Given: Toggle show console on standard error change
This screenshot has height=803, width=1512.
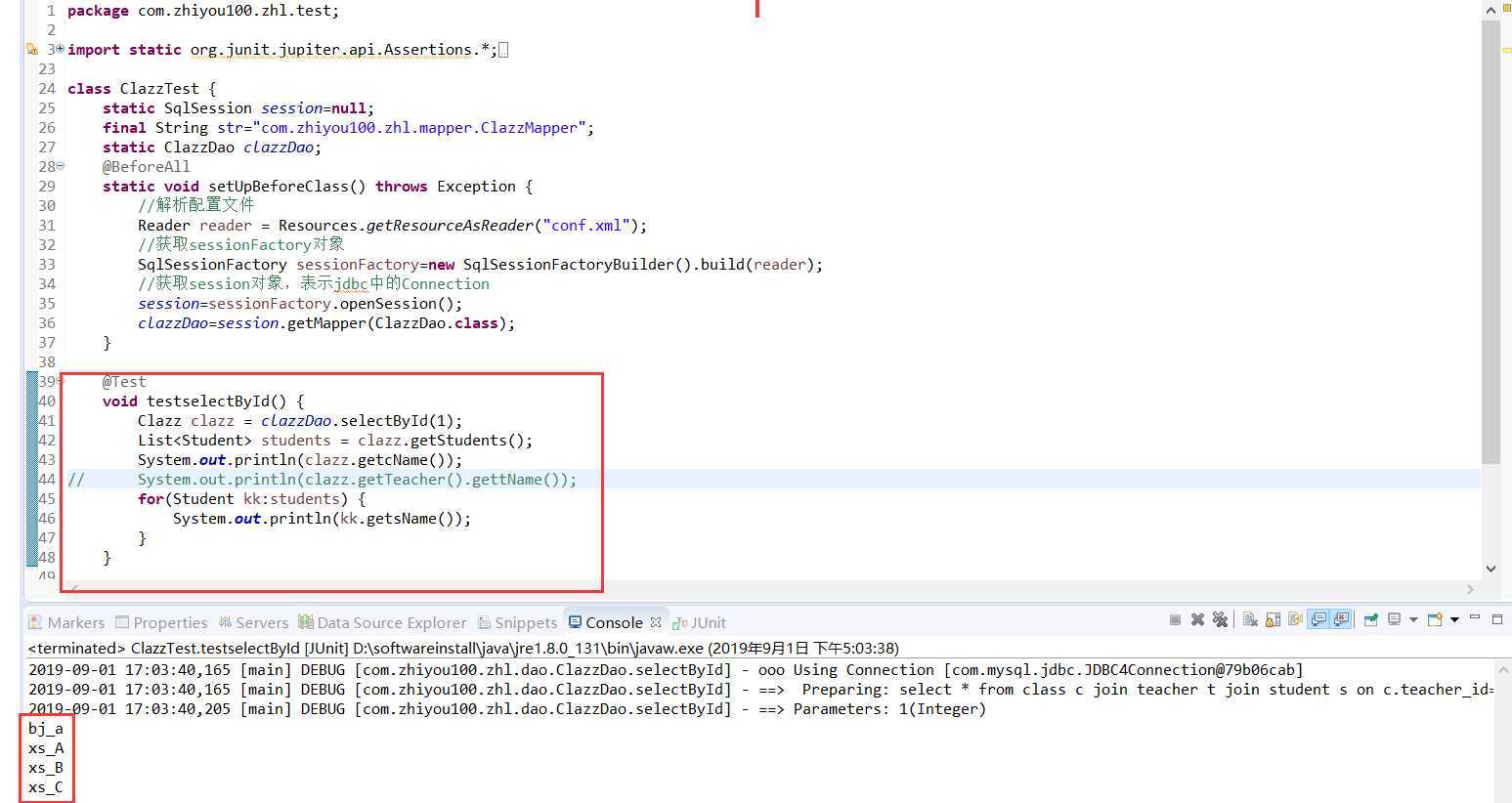Looking at the screenshot, I should (x=1341, y=619).
